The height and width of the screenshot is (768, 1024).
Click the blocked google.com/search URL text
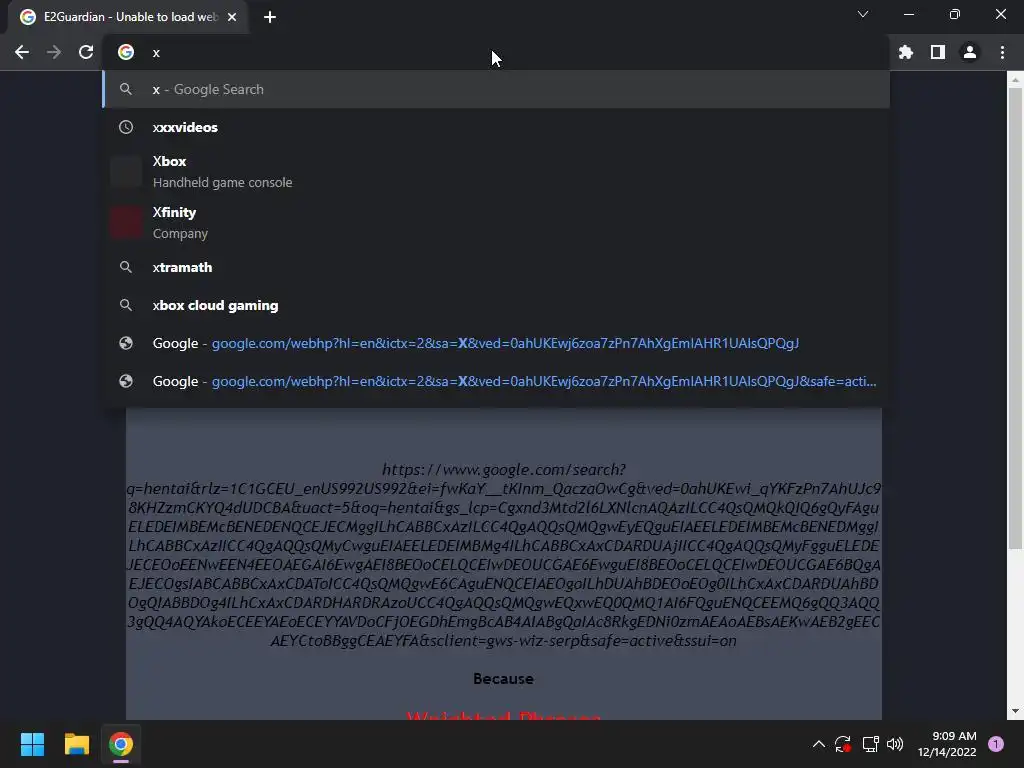(504, 555)
